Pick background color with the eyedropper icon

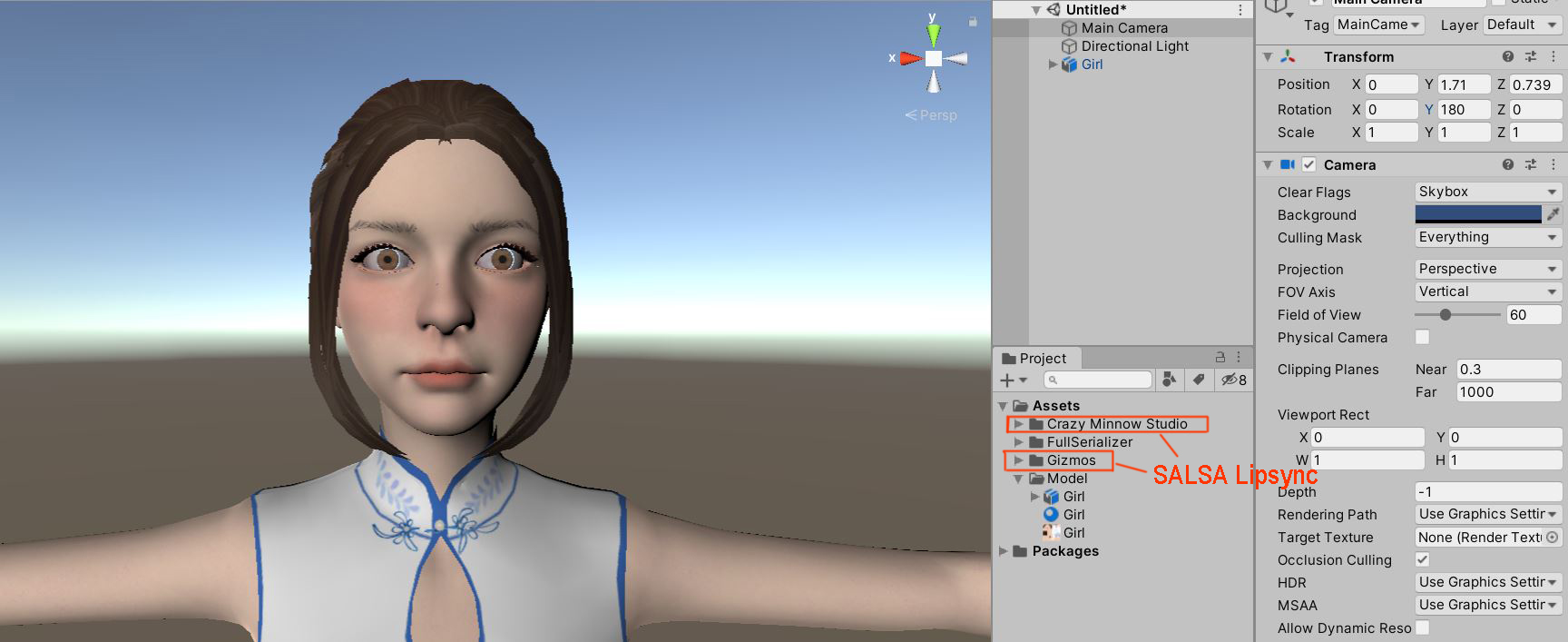pyautogui.click(x=1553, y=214)
